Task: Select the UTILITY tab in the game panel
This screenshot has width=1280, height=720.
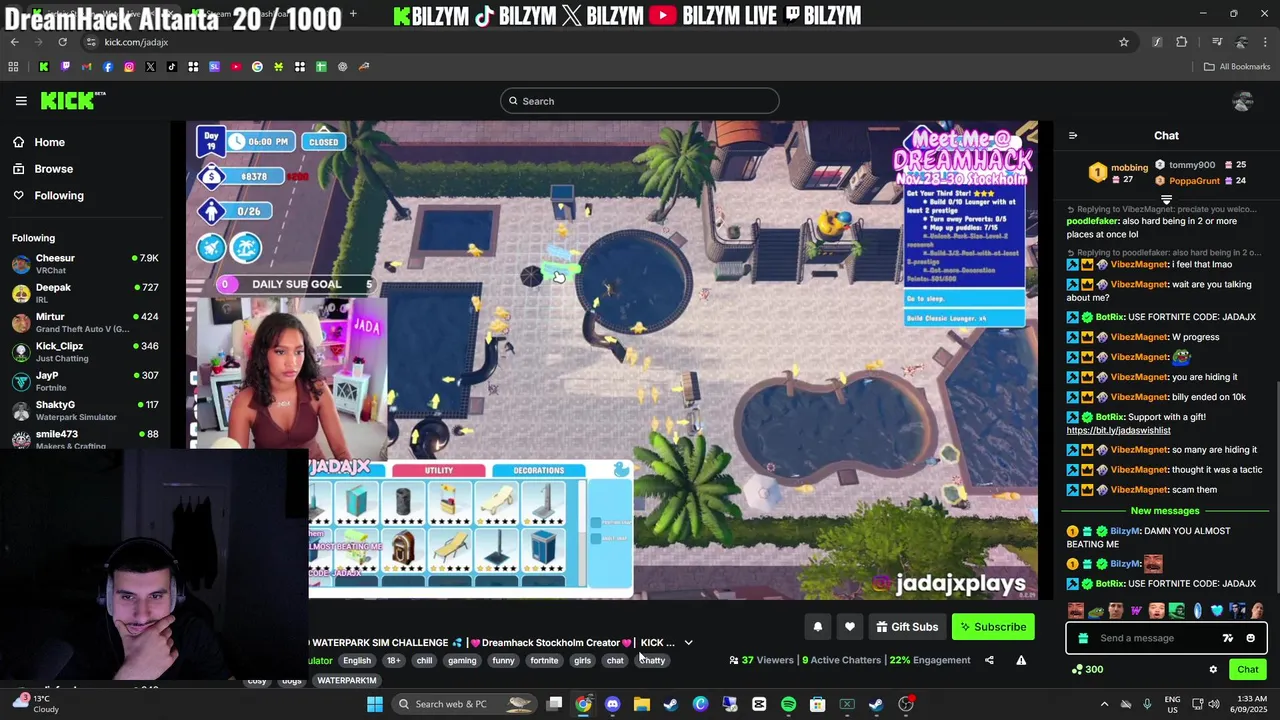Action: pos(439,470)
